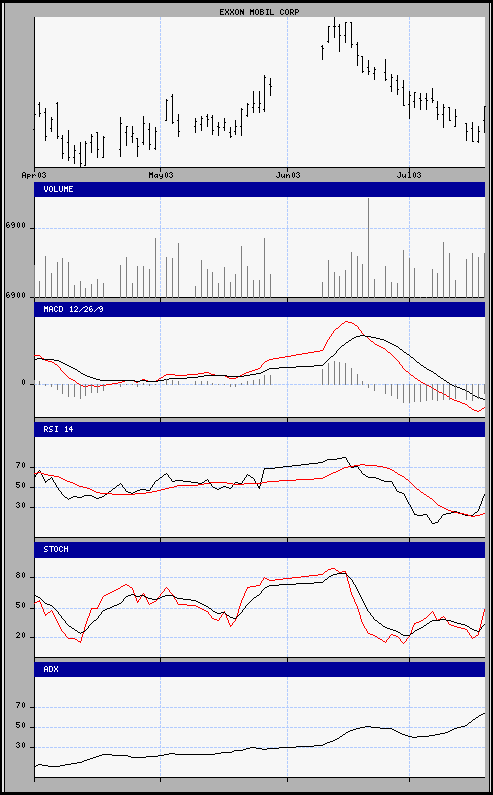Click the RSI 30 level label
493x795 pixels.
click(20, 505)
